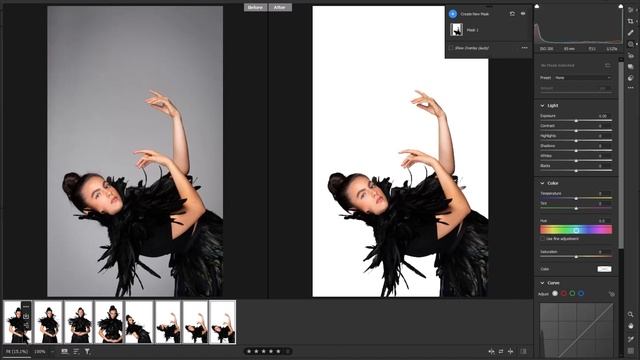Click the Temperature slider
The height and width of the screenshot is (360, 640).
(x=576, y=198)
